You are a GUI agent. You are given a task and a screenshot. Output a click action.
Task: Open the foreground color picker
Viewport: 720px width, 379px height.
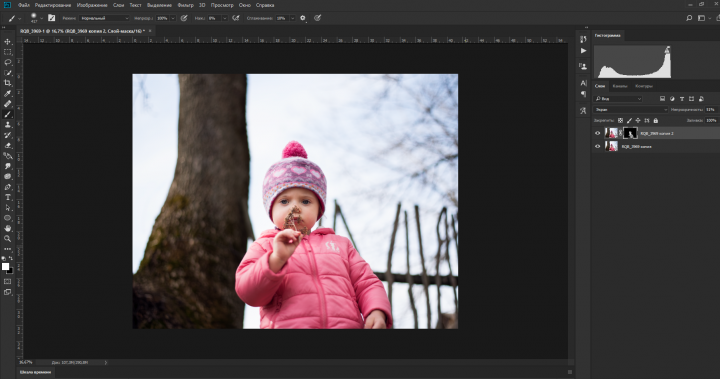5,266
